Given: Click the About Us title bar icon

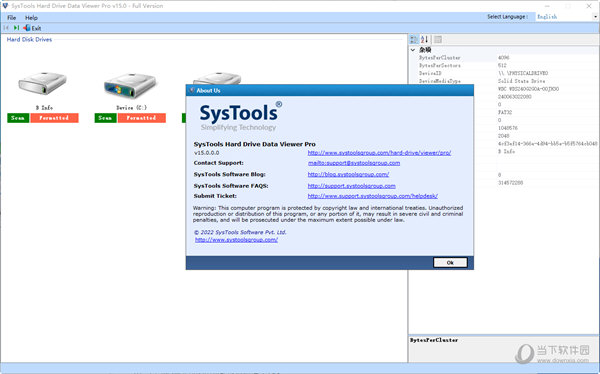Looking at the screenshot, I should (x=192, y=90).
